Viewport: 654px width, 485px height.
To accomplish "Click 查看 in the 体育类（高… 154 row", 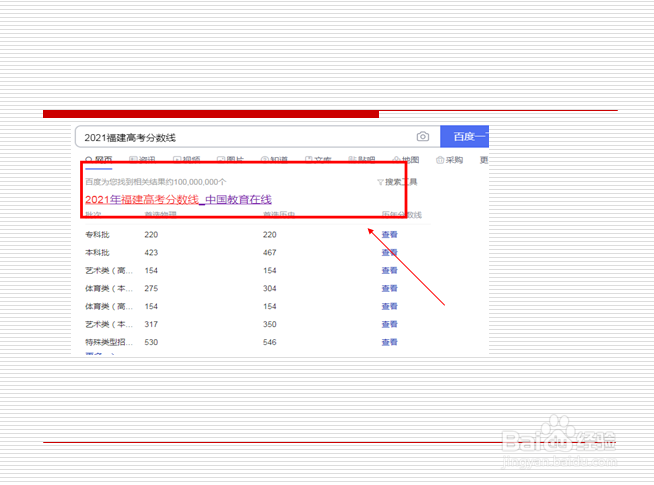I will click(x=390, y=306).
